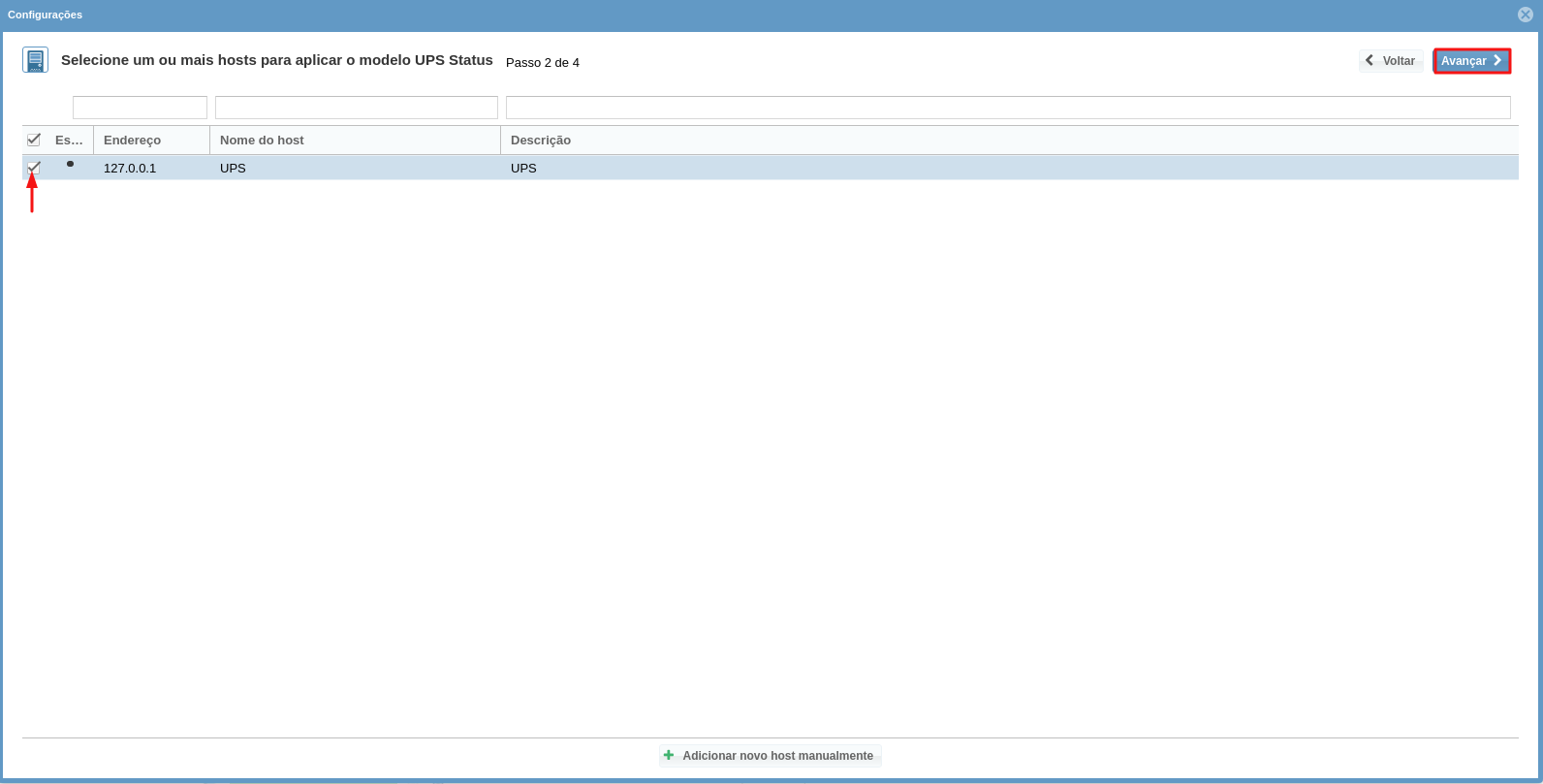Click the status dot for host 127.0.0.1
The height and width of the screenshot is (784, 1543).
[x=70, y=164]
